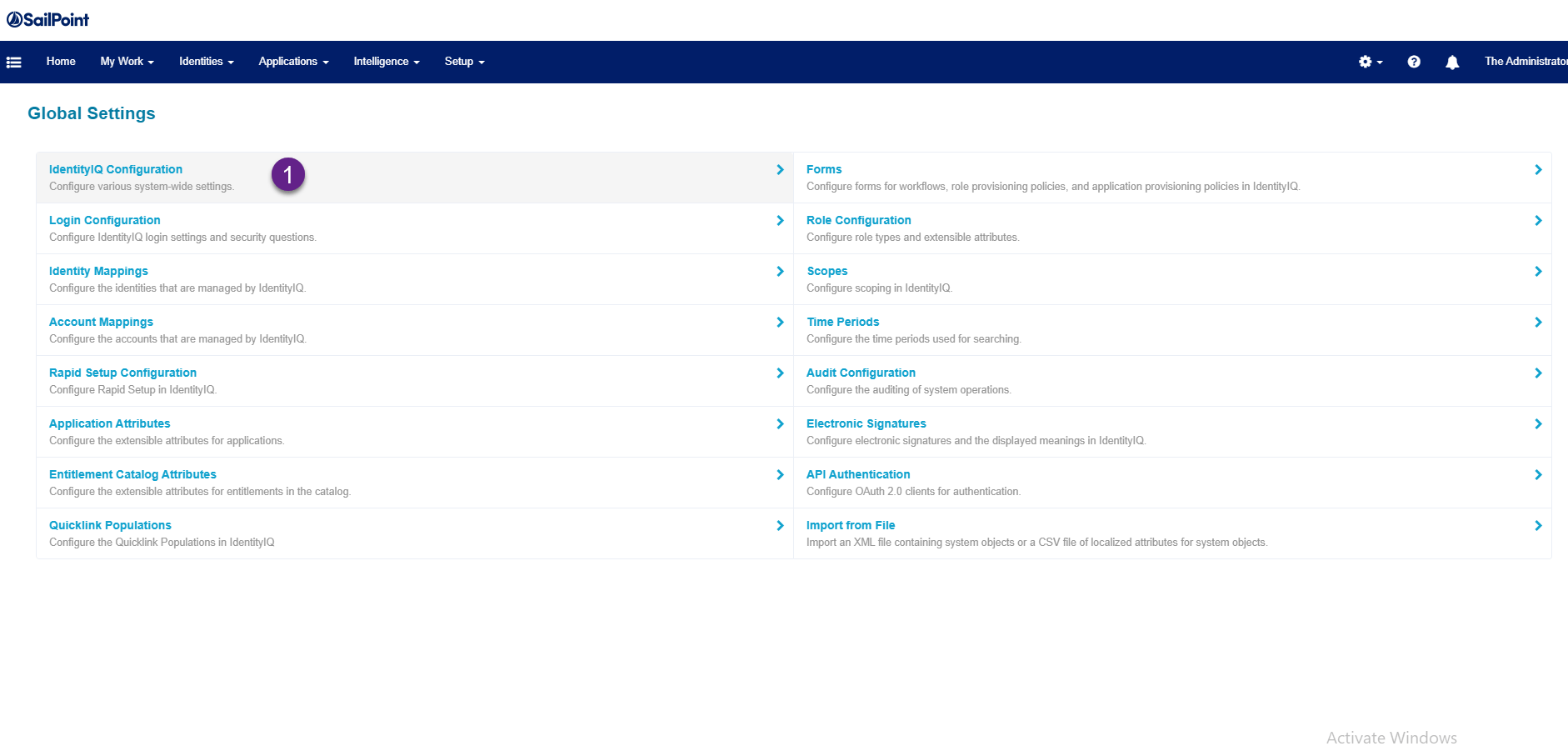
Task: Open Electronic Signatures settings
Action: [866, 423]
